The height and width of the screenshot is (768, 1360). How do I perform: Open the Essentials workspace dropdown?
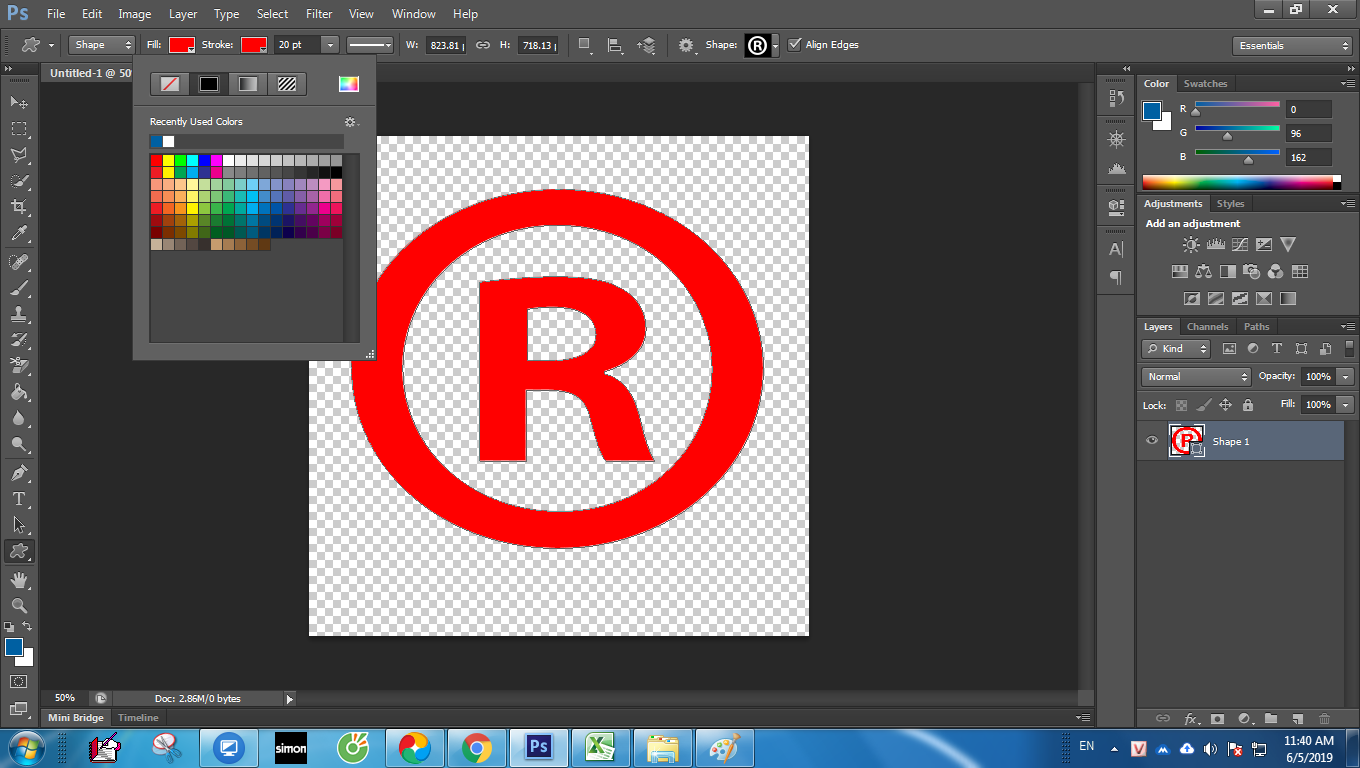(1293, 45)
